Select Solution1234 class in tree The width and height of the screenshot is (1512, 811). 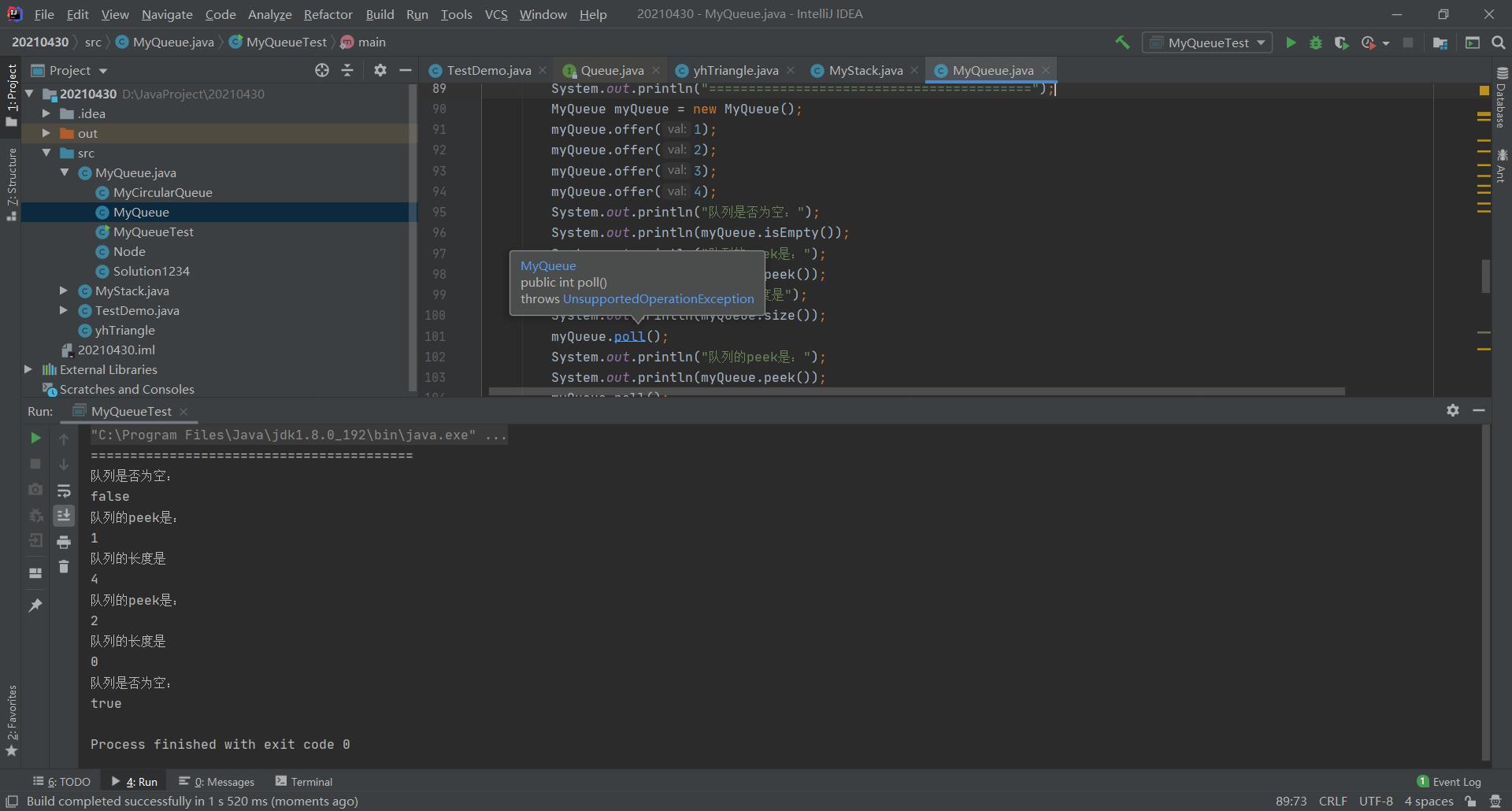coord(151,271)
